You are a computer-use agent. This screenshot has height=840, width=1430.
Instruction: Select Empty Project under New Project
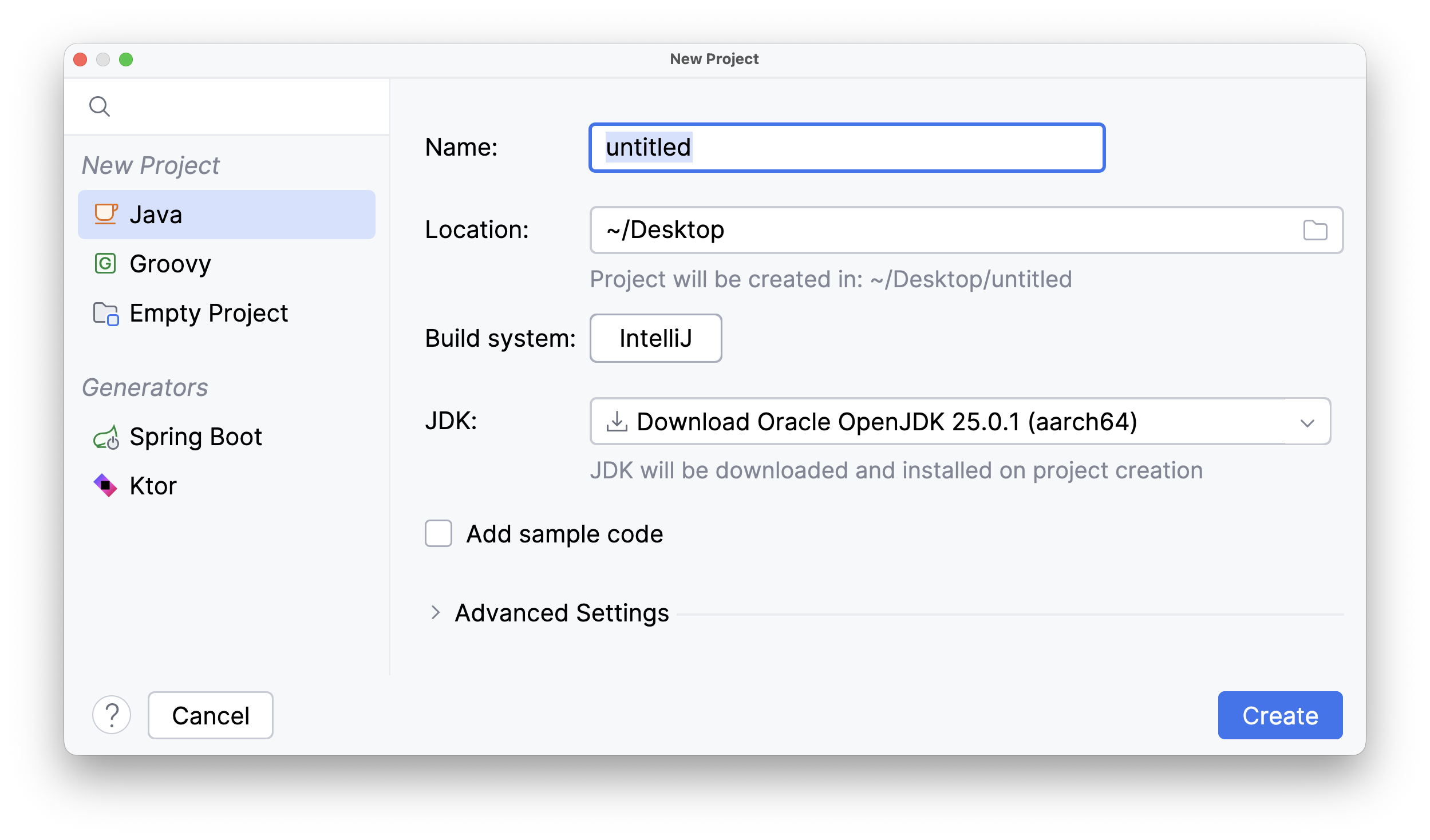[208, 313]
